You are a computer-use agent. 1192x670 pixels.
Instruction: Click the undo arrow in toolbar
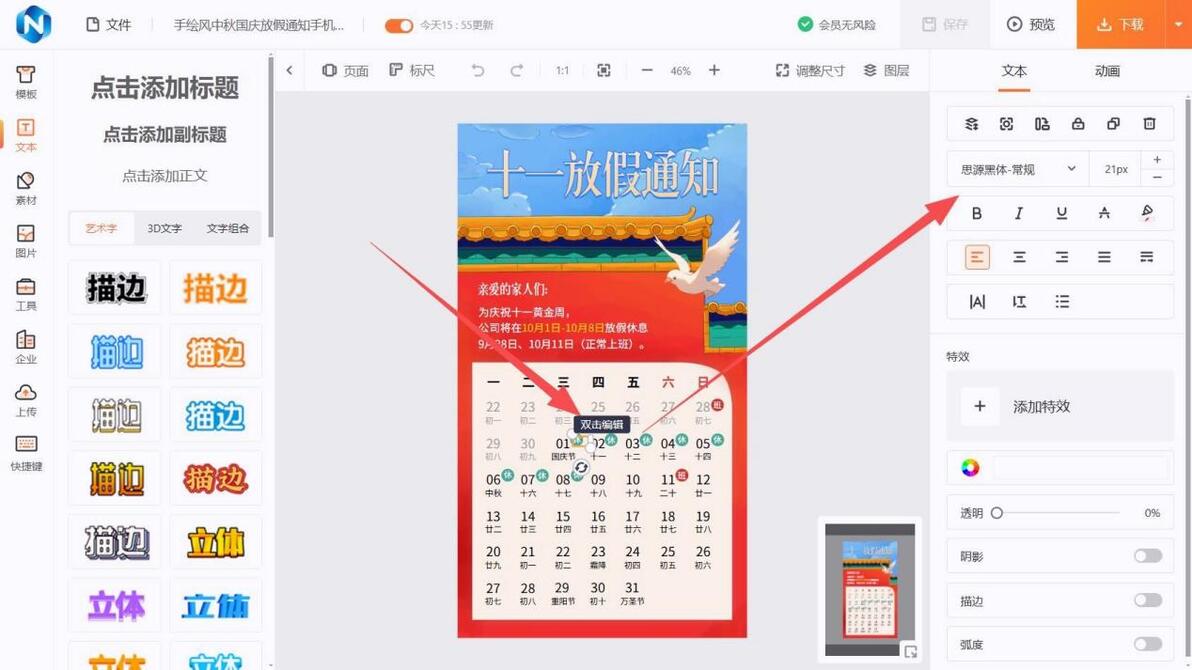[x=477, y=71]
